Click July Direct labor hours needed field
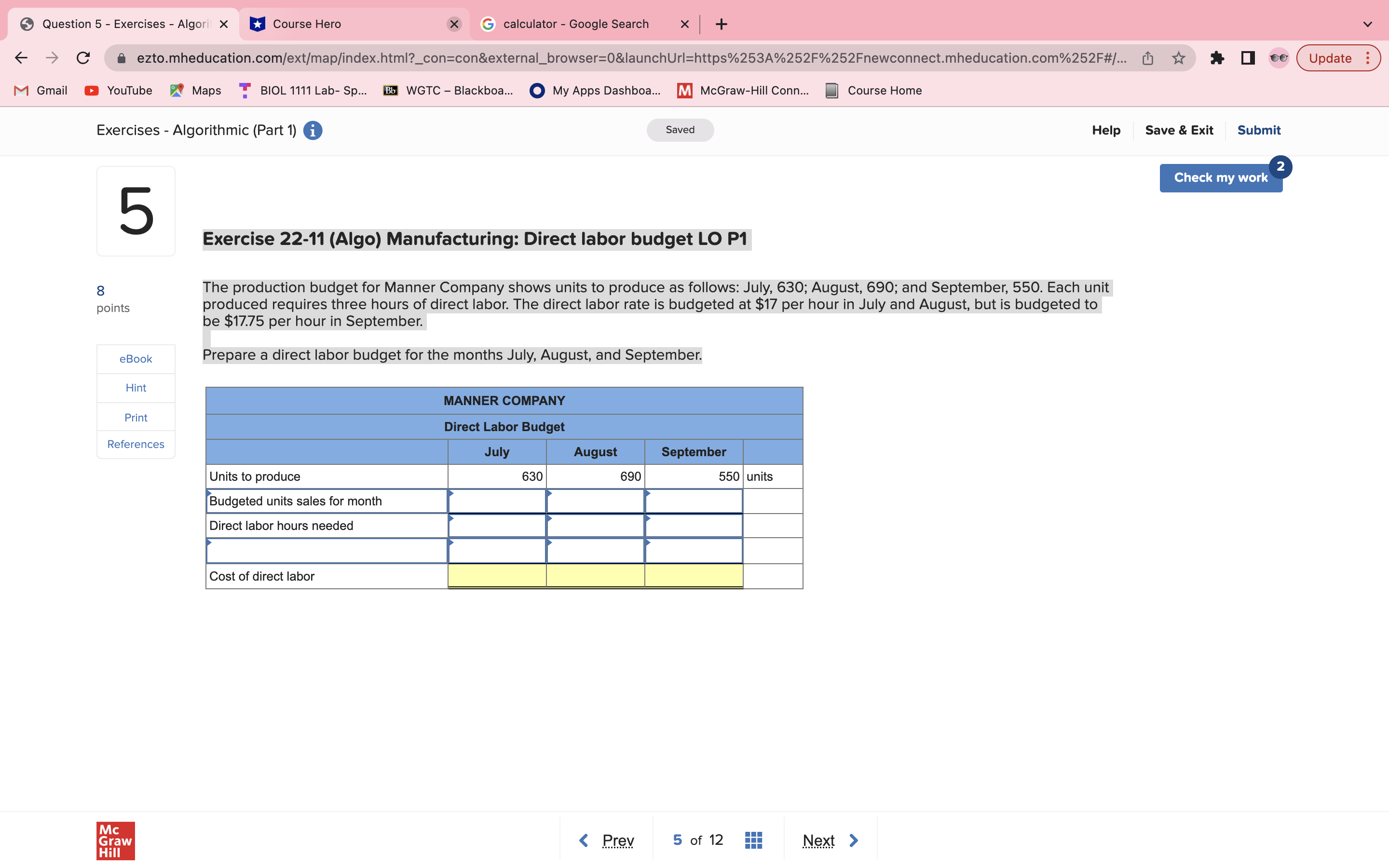 [x=496, y=526]
